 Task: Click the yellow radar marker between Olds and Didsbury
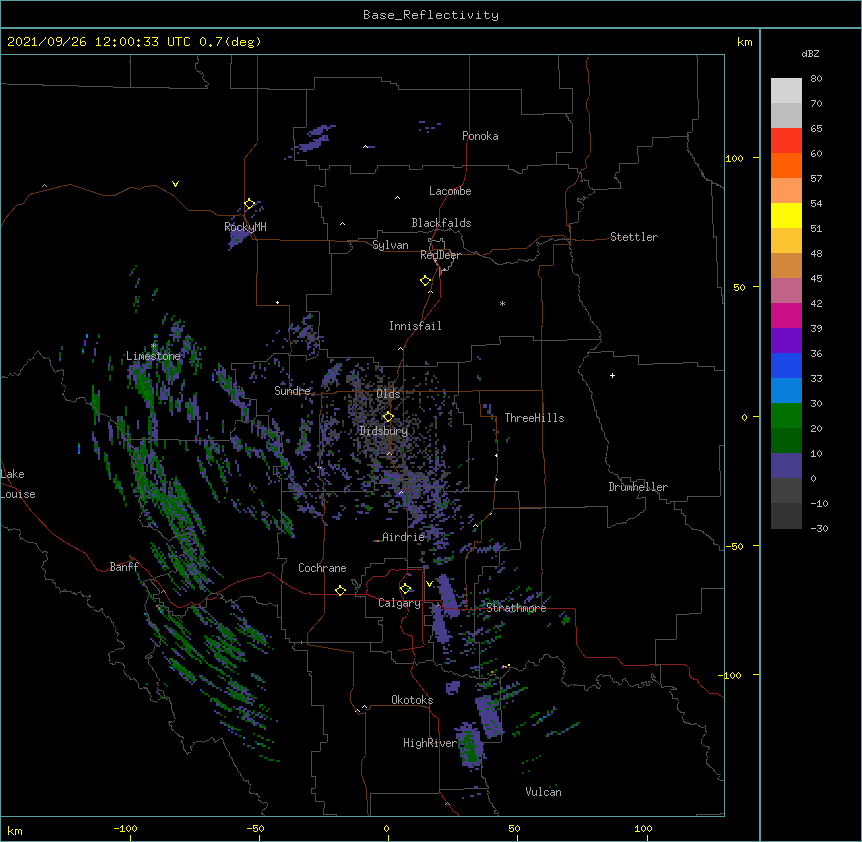[388, 417]
